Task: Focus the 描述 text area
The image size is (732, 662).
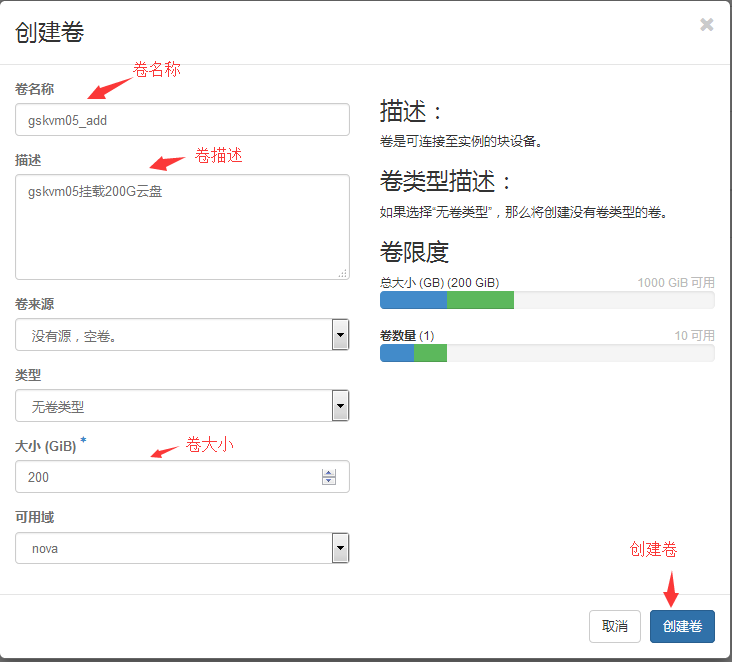Action: [182, 227]
